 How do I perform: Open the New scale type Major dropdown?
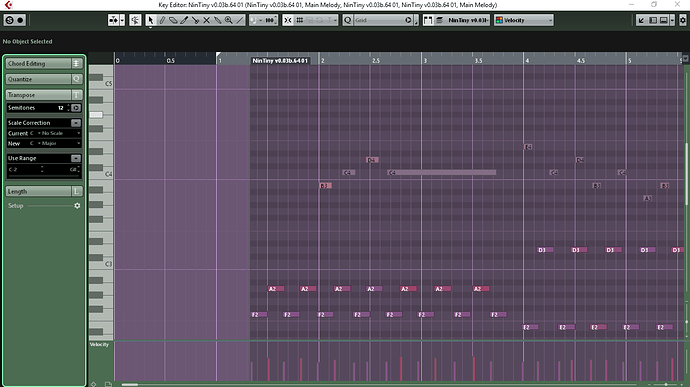pos(61,144)
